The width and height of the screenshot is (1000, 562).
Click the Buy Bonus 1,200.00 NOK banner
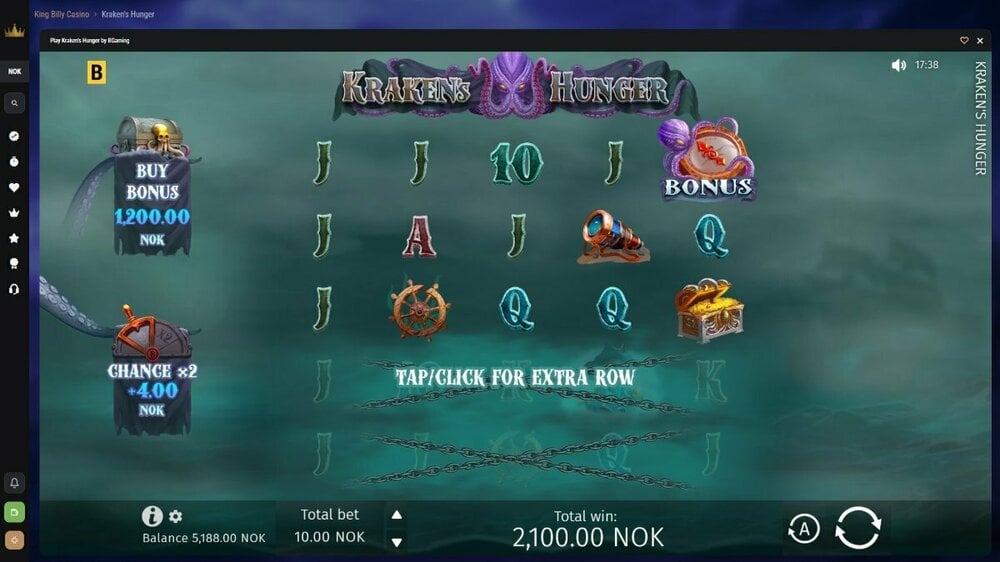click(x=152, y=188)
